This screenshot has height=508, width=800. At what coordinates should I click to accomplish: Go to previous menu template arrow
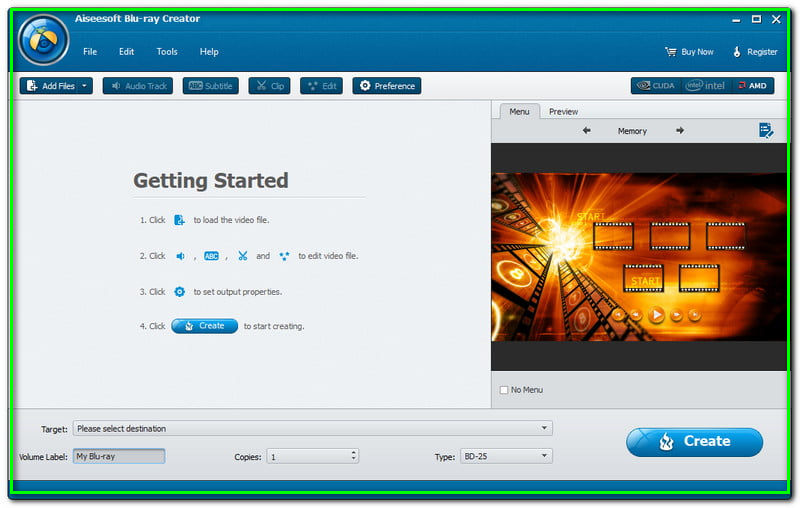coord(587,131)
